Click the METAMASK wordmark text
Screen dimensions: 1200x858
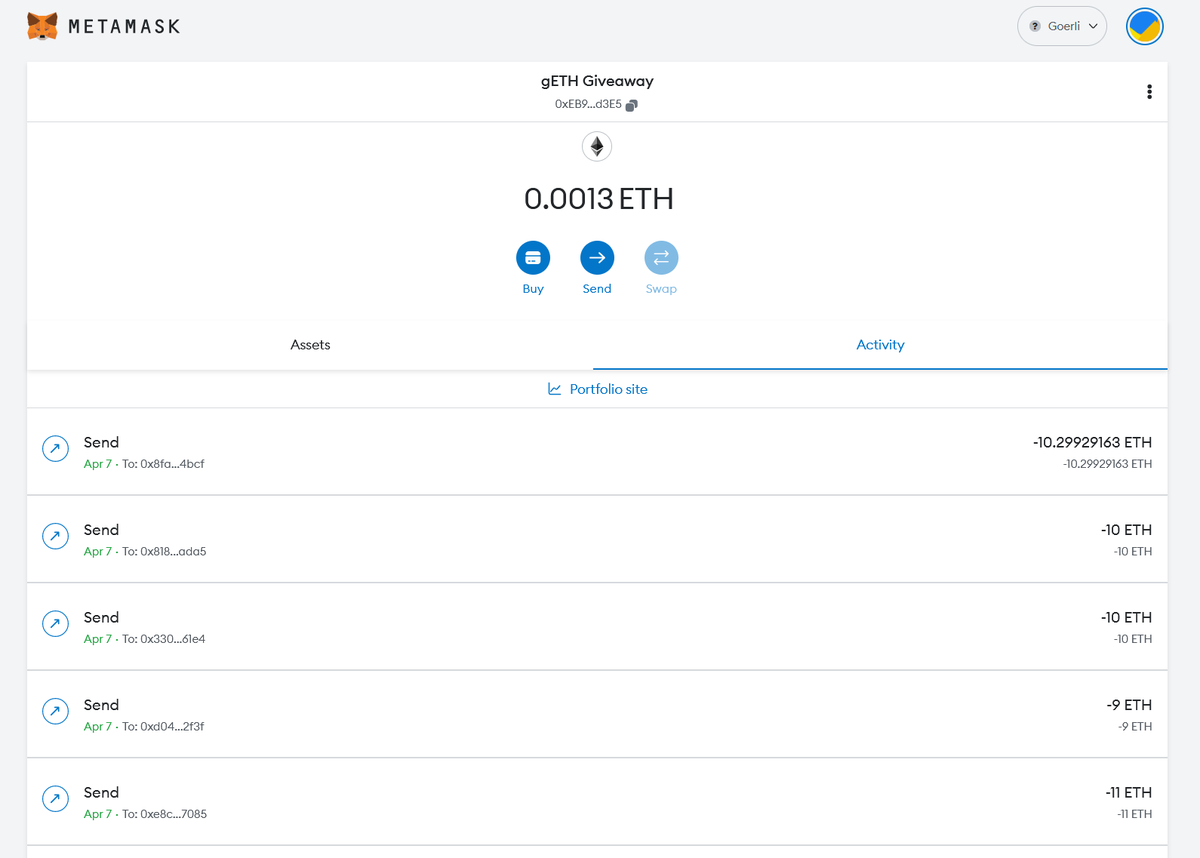[x=124, y=27]
